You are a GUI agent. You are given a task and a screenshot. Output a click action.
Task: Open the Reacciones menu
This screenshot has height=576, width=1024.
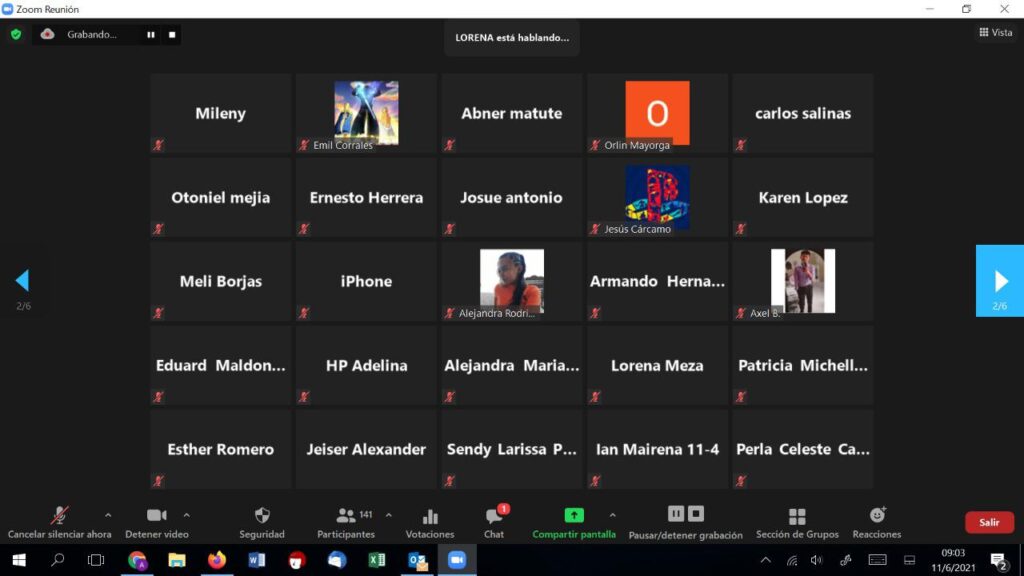877,521
